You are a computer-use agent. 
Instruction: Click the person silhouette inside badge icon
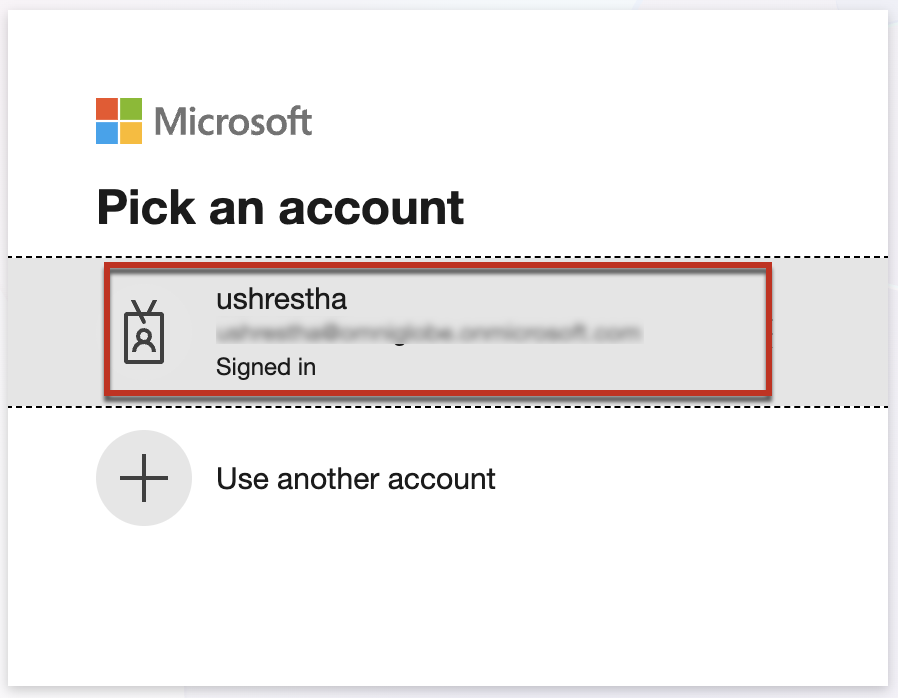[x=144, y=340]
